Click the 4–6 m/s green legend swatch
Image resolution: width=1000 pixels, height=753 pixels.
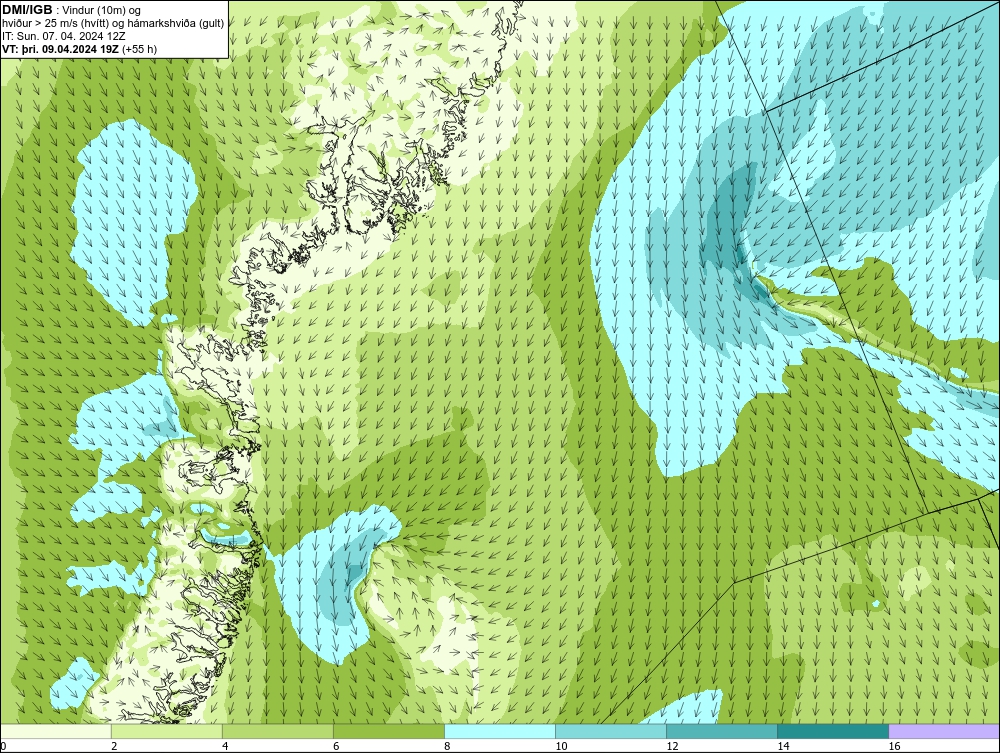point(277,731)
